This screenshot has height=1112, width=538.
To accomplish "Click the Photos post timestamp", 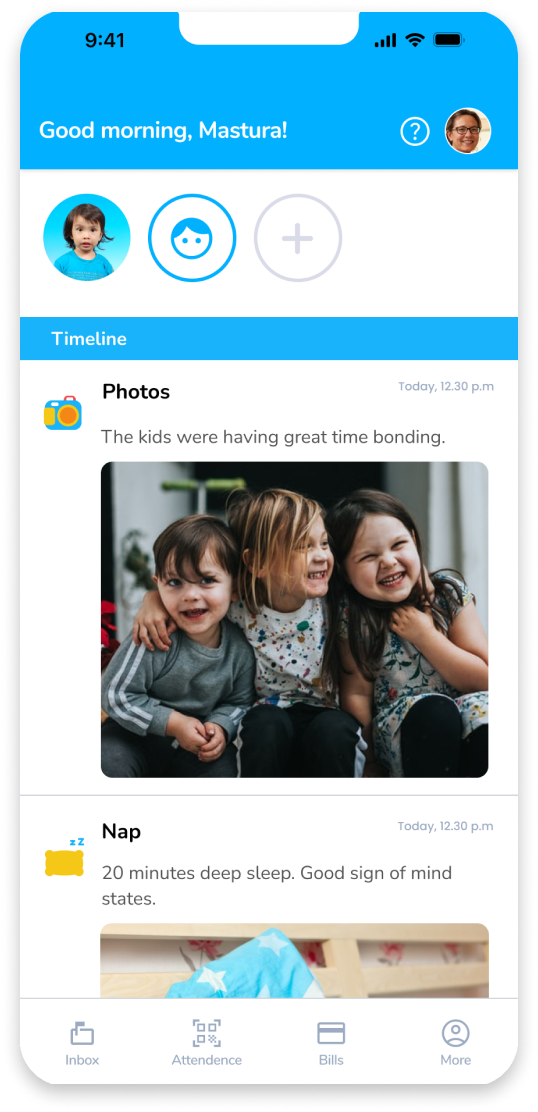I will pos(446,387).
